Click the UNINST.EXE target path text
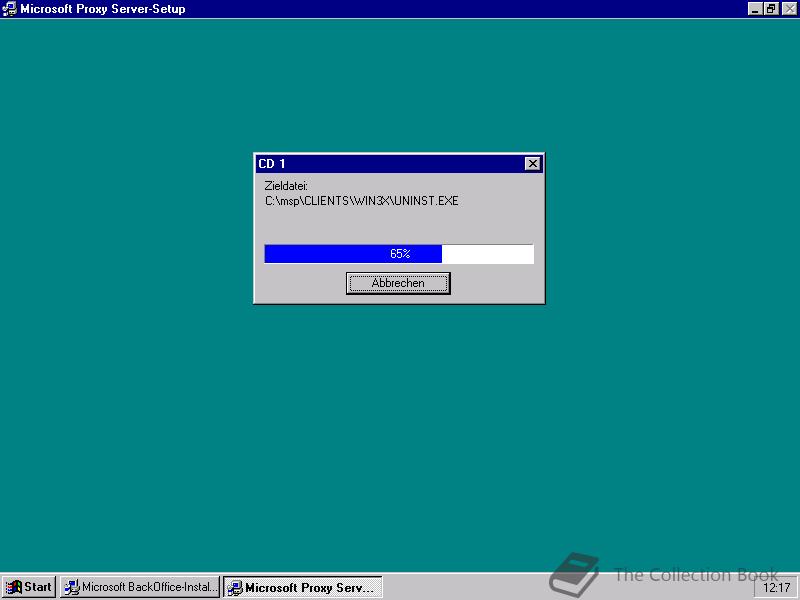The height and width of the screenshot is (600, 800). [x=361, y=201]
